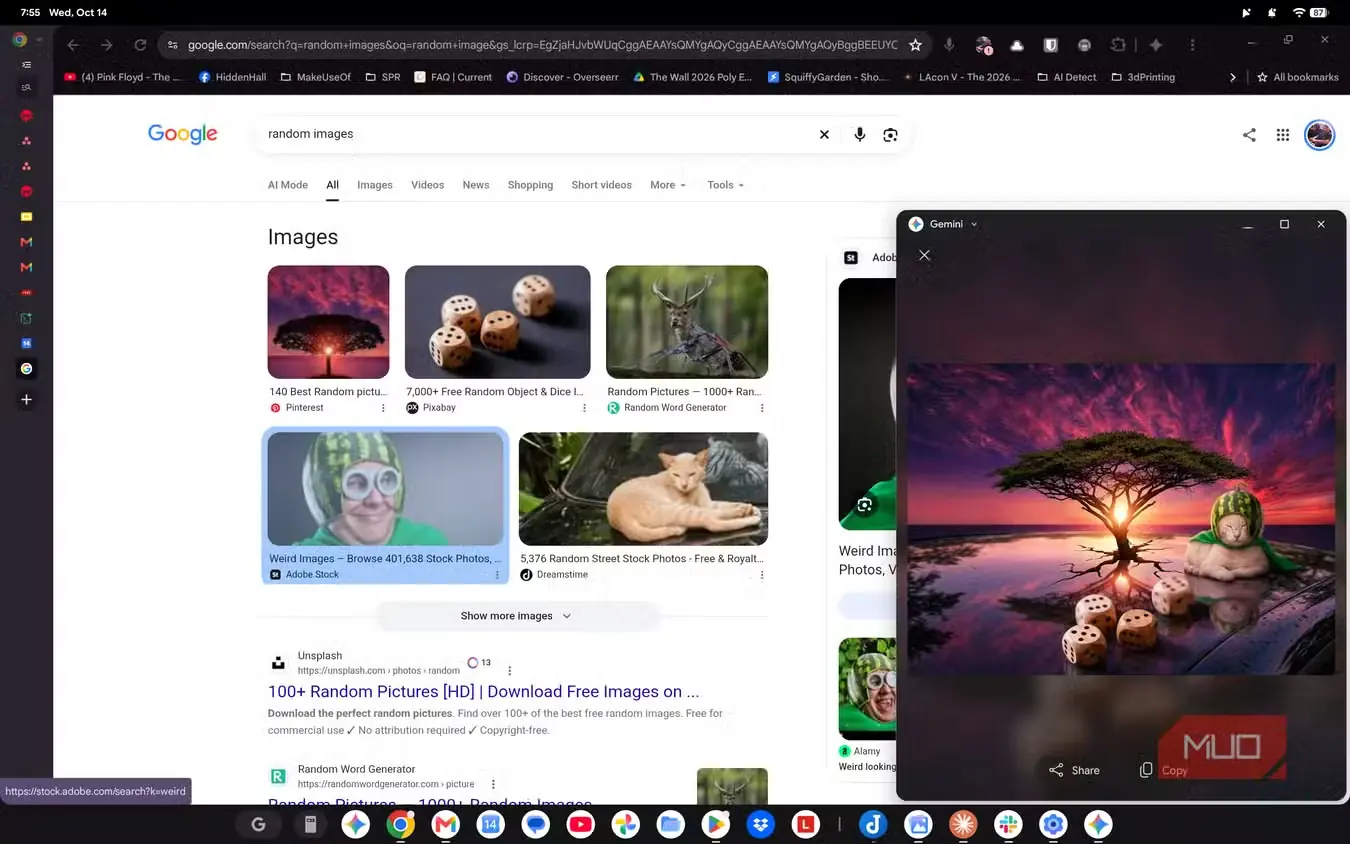Launch YouTube from the shelf
The image size is (1350, 844).
point(580,824)
